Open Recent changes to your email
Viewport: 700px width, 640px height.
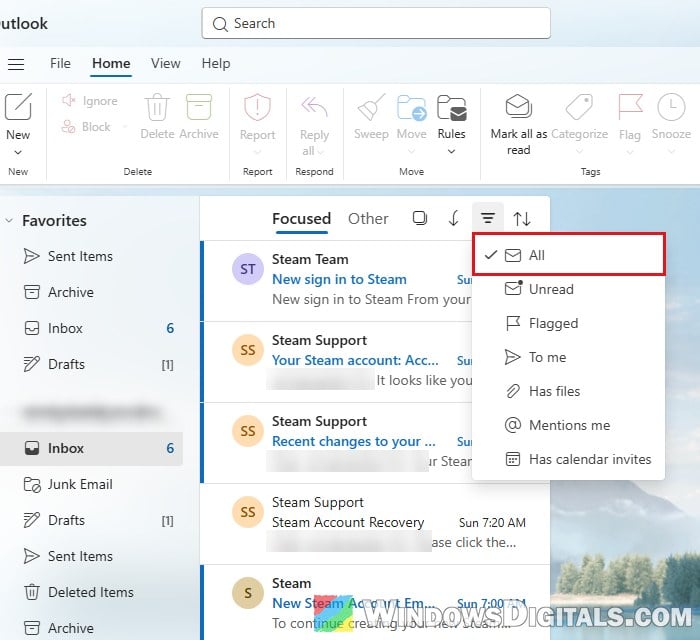click(336, 443)
